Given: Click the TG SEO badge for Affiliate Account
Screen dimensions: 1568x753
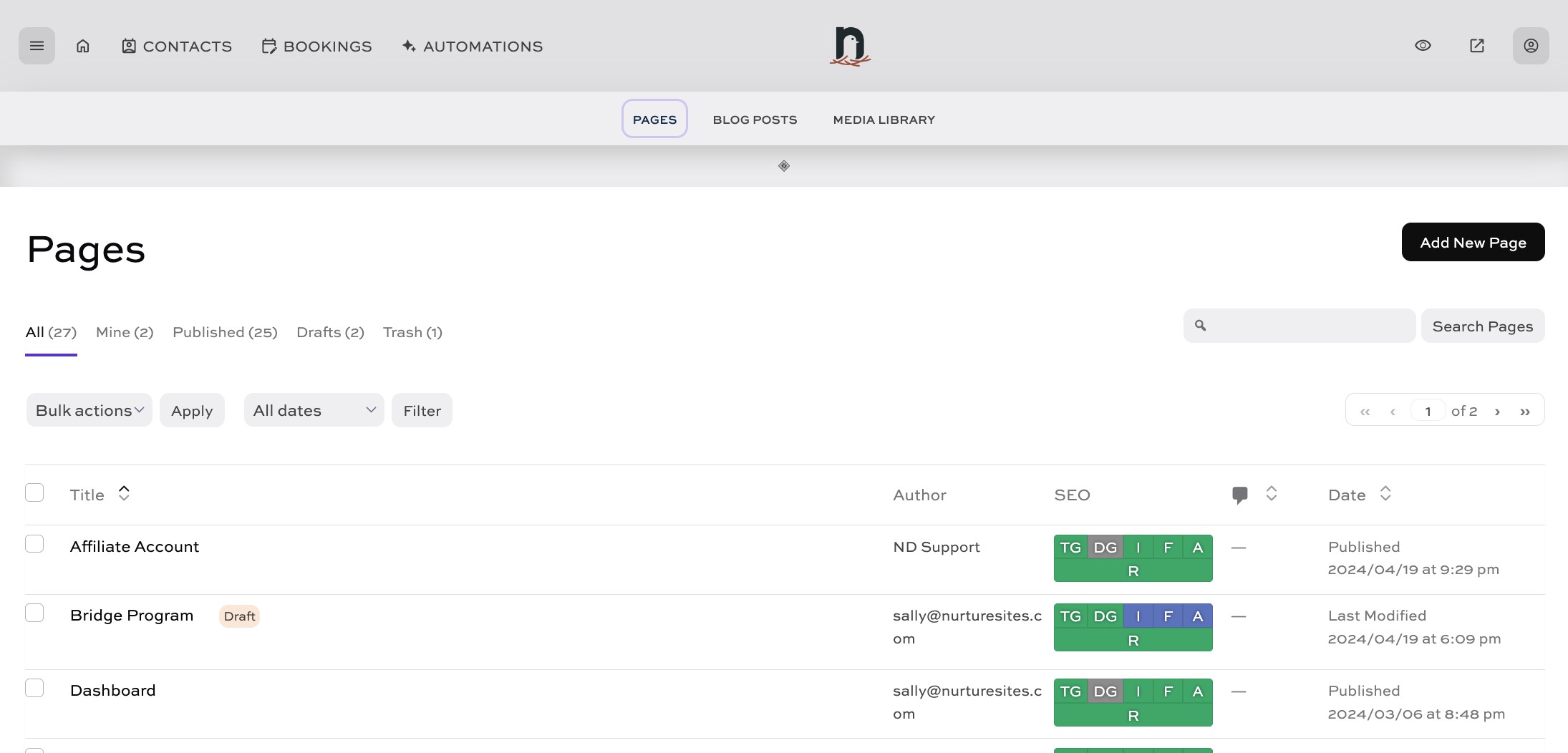Looking at the screenshot, I should tap(1070, 548).
